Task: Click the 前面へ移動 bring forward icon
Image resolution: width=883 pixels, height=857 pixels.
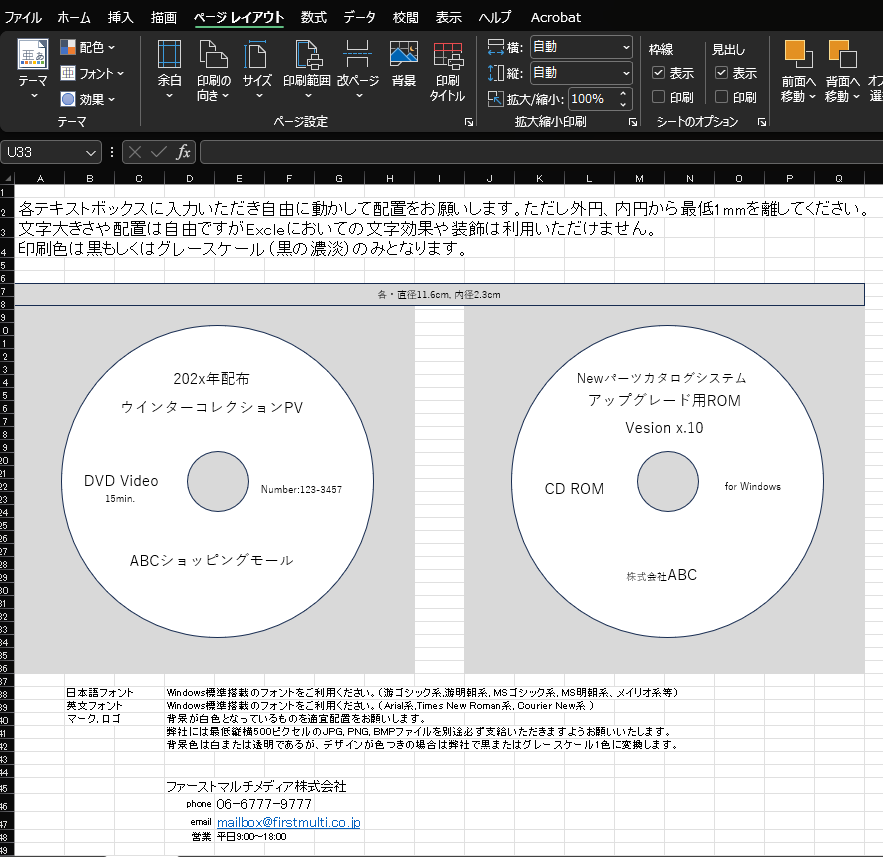Action: point(799,55)
